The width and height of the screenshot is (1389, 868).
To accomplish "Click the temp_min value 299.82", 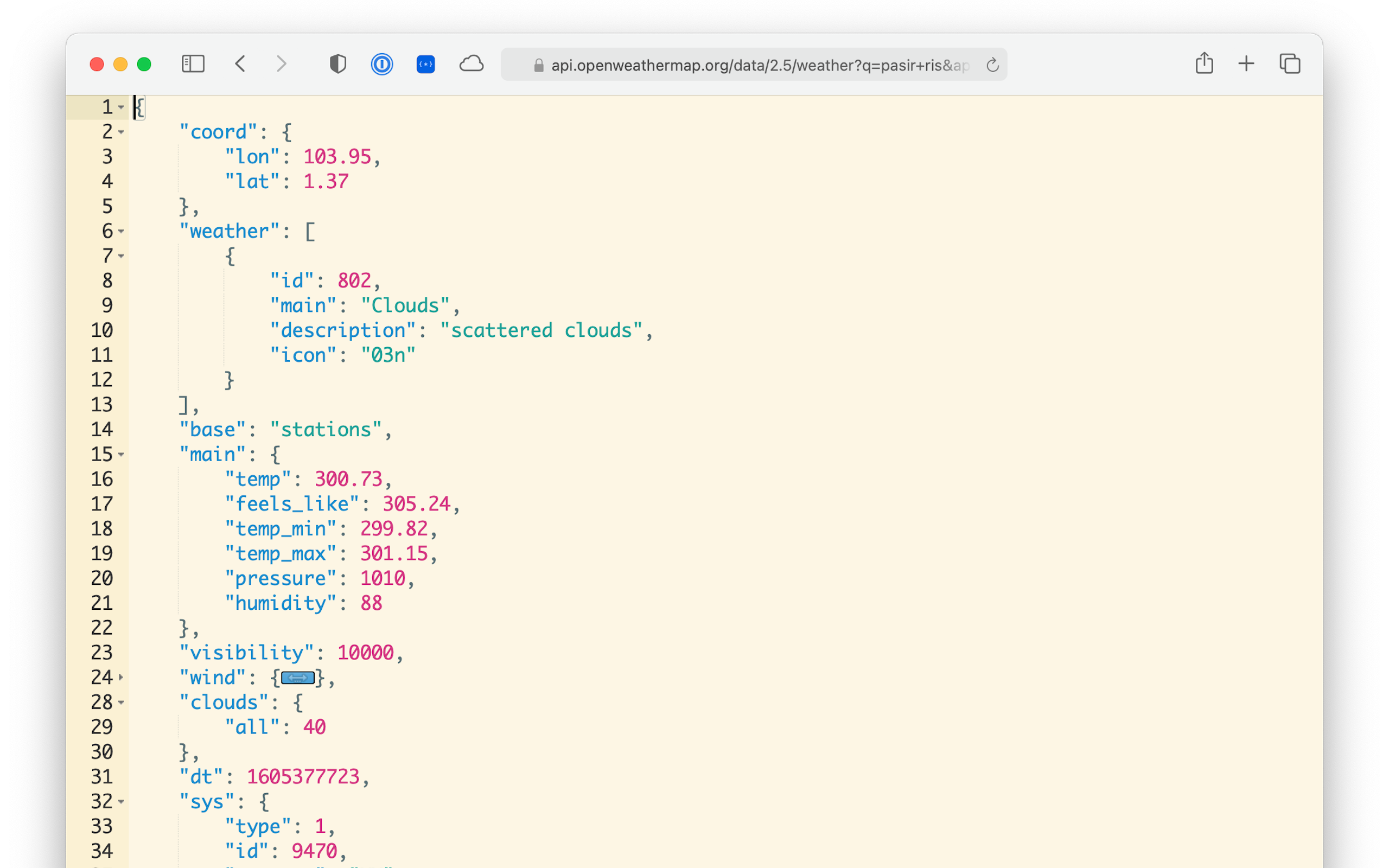I will point(394,529).
